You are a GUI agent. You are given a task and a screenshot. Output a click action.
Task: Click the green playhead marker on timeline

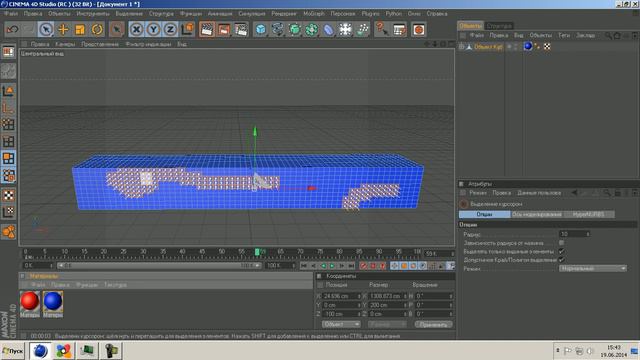pyautogui.click(x=257, y=252)
